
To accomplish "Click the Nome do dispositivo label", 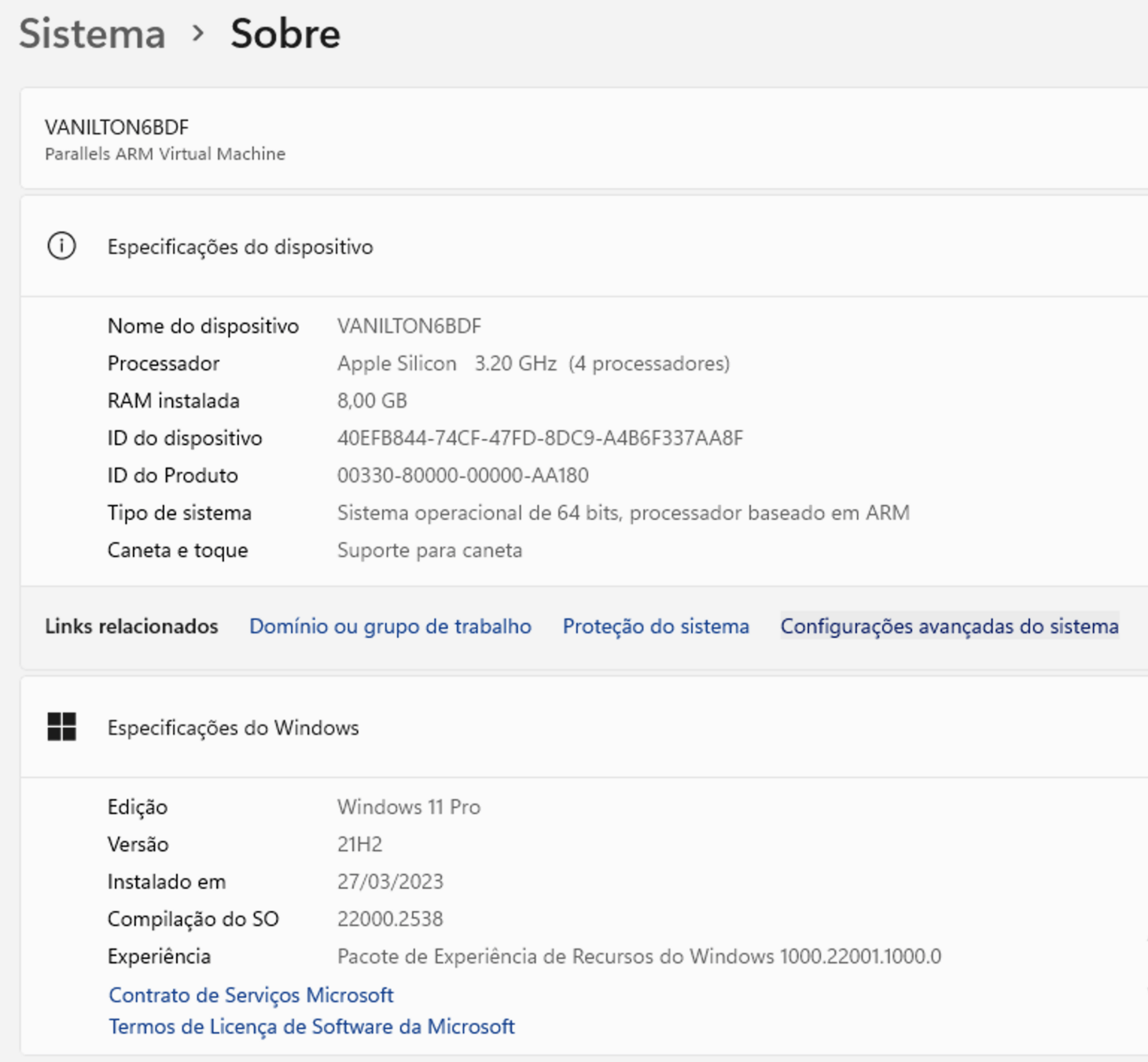I will (x=203, y=326).
